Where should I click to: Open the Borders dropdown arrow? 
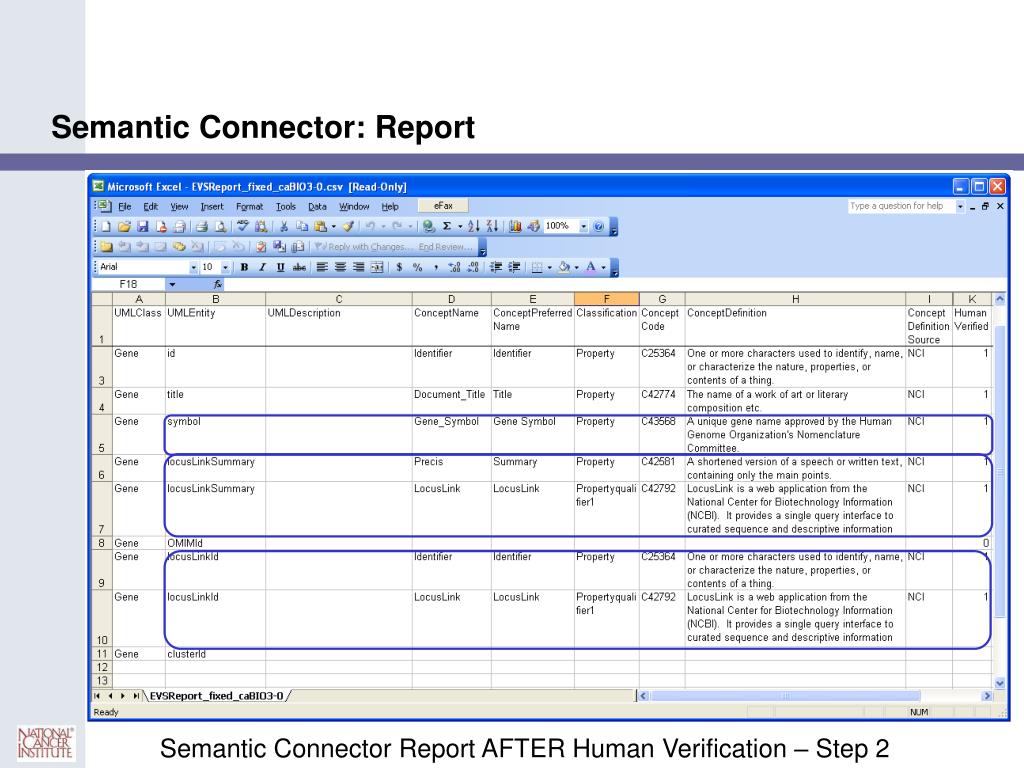[x=550, y=267]
